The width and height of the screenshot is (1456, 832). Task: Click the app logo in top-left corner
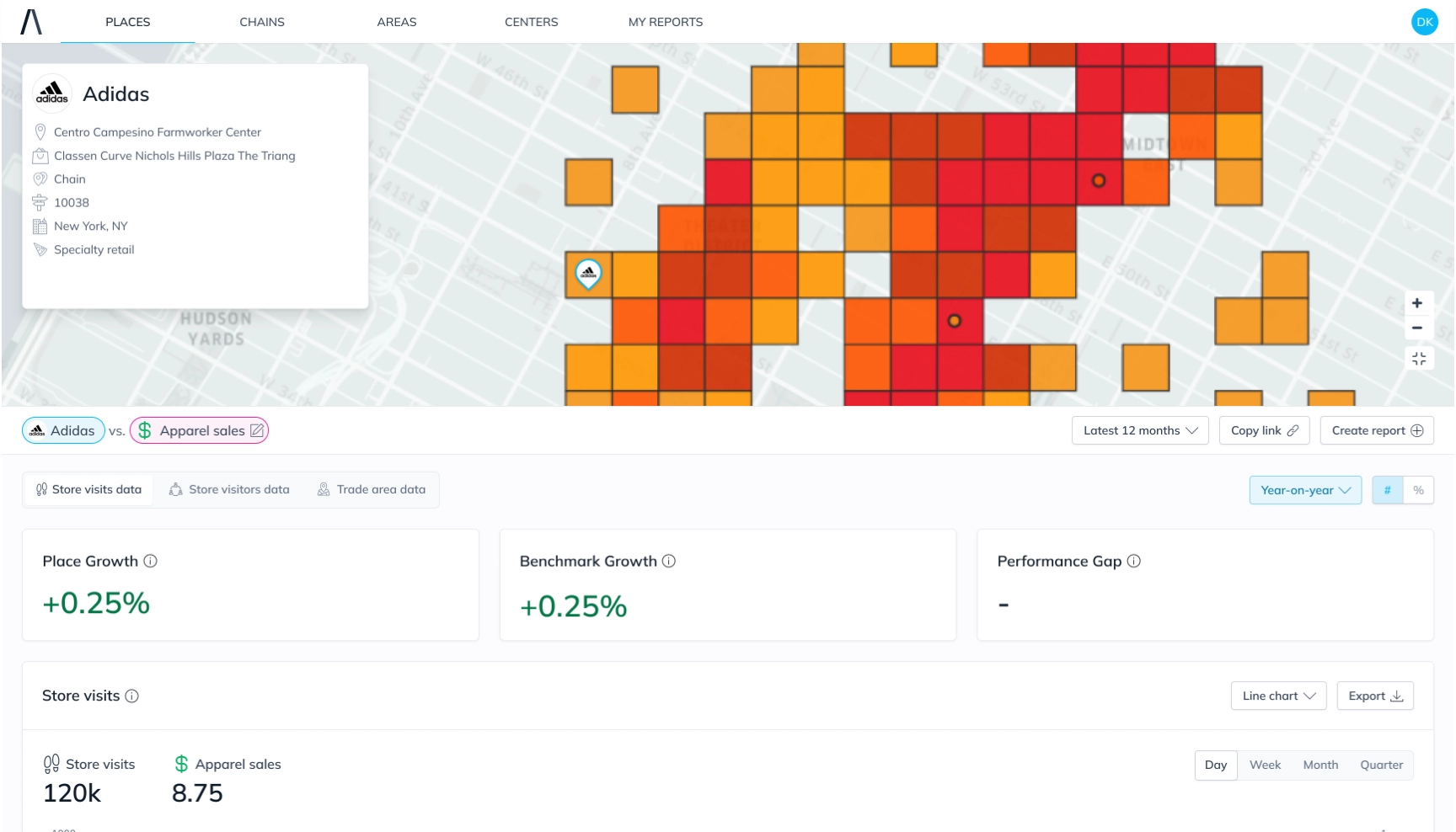[31, 22]
